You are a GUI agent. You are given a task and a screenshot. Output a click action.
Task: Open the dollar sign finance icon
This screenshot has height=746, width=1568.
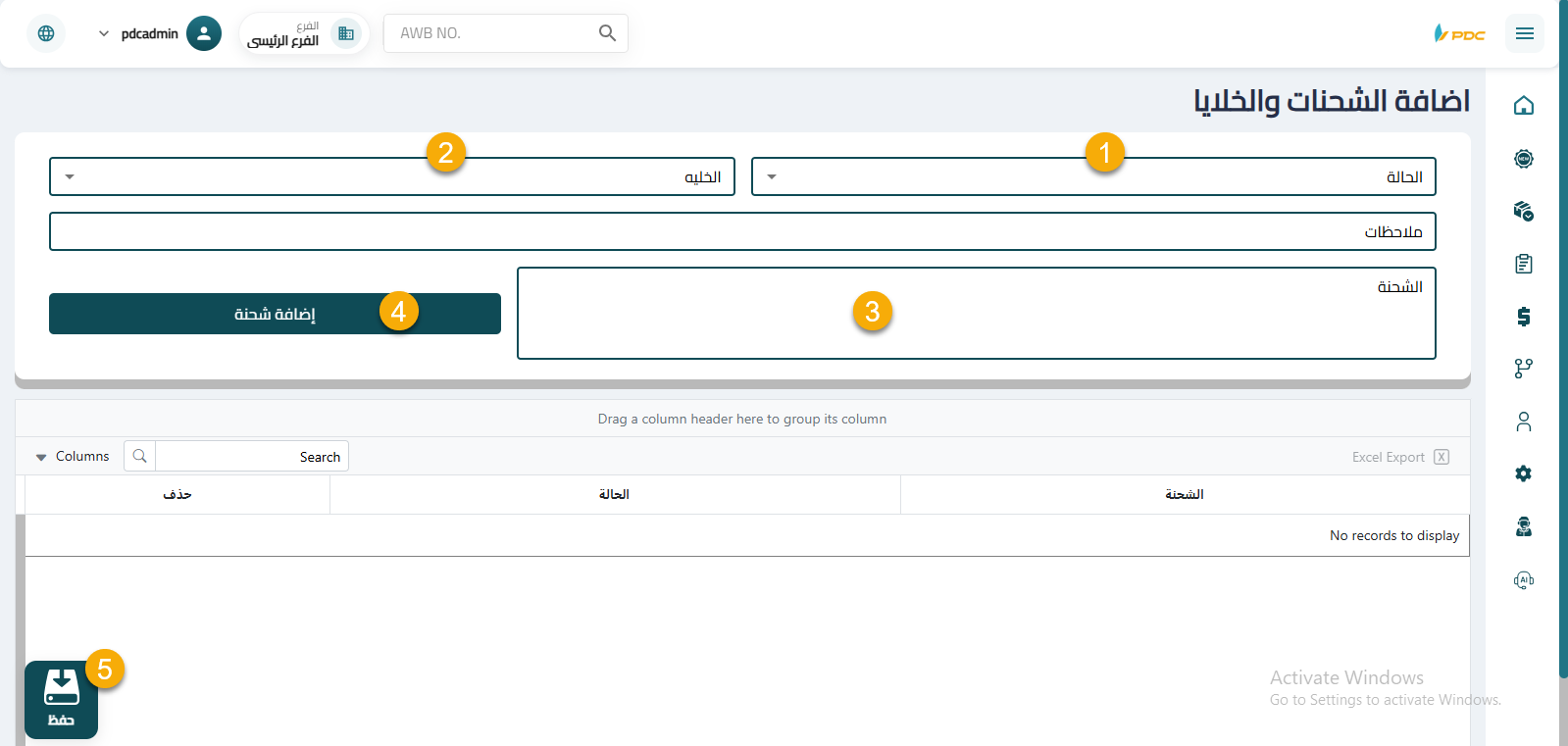pos(1523,317)
